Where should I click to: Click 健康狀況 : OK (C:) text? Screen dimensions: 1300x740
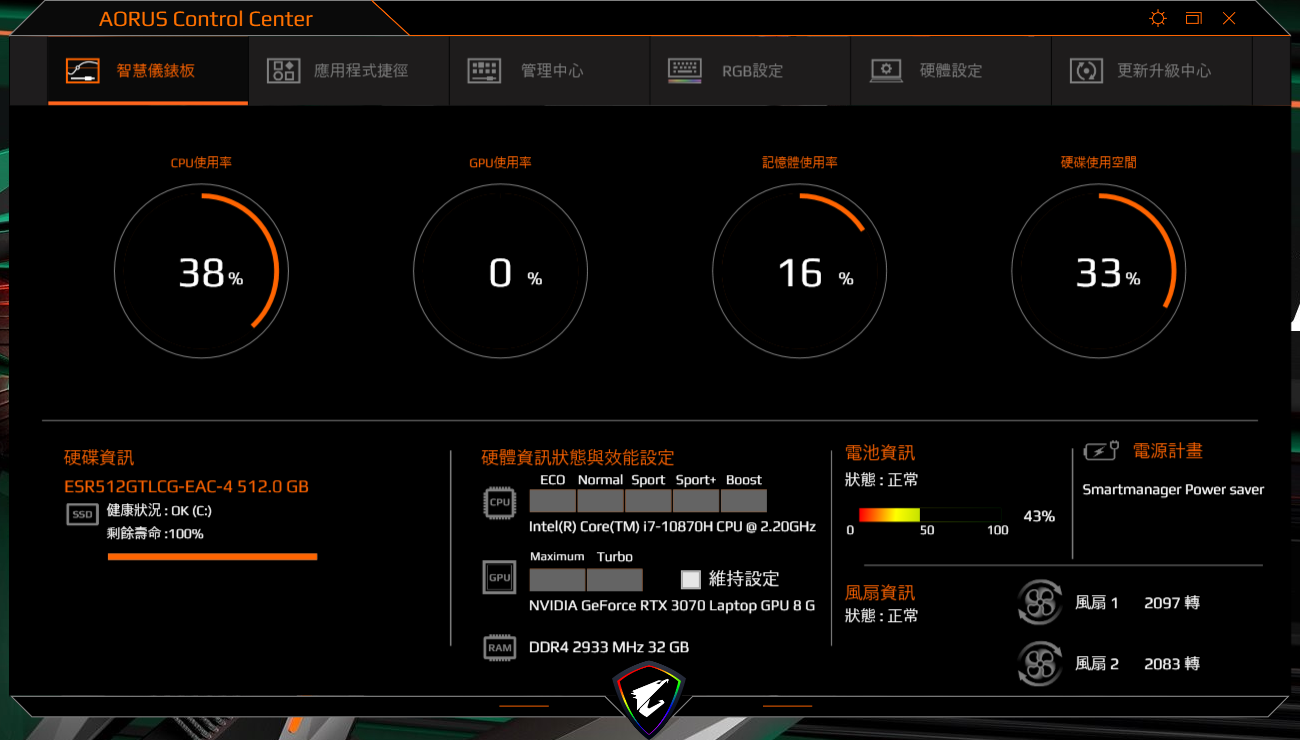[159, 512]
